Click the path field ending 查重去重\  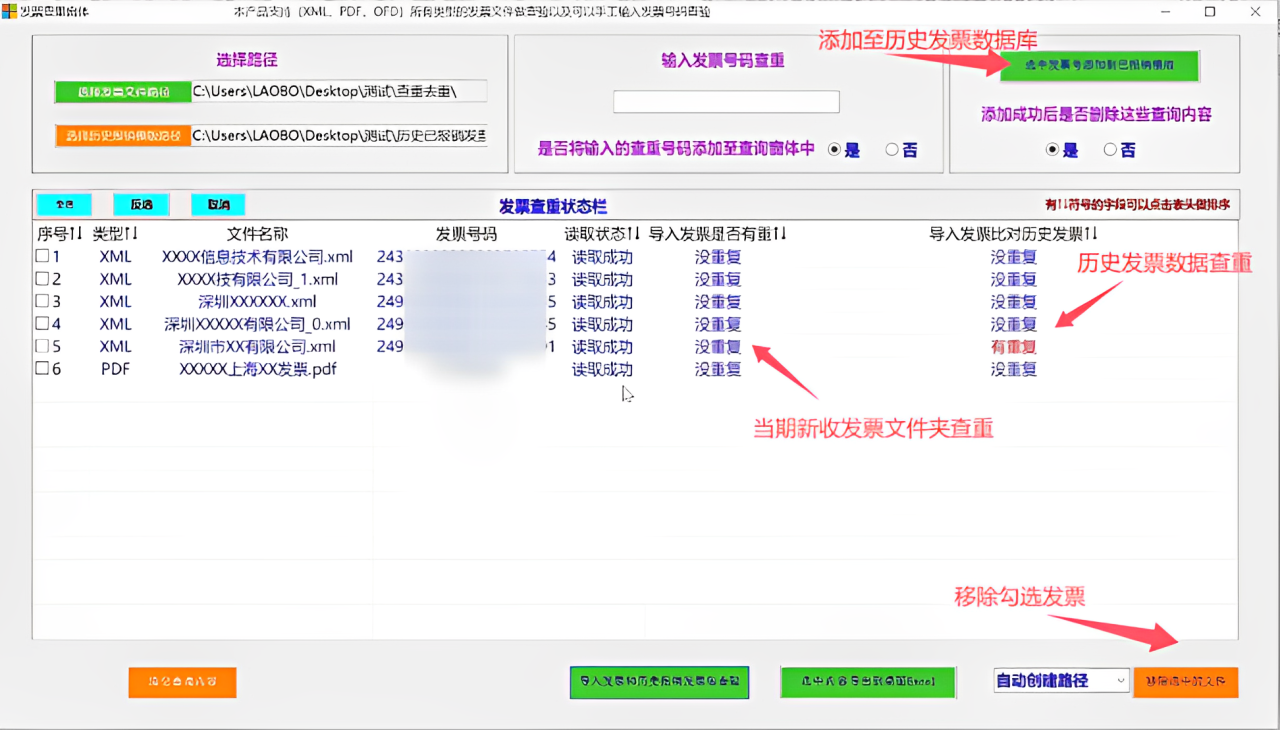339,92
